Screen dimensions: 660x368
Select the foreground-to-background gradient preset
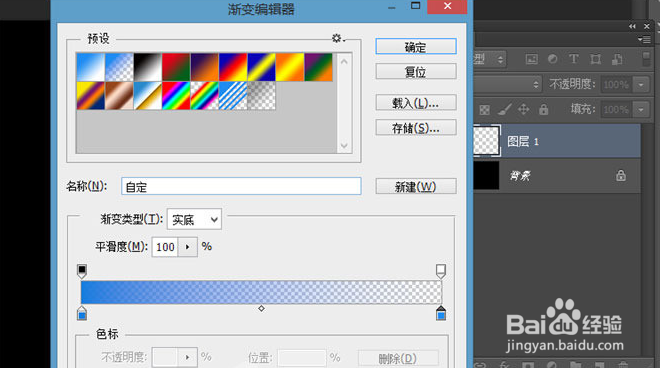point(90,67)
